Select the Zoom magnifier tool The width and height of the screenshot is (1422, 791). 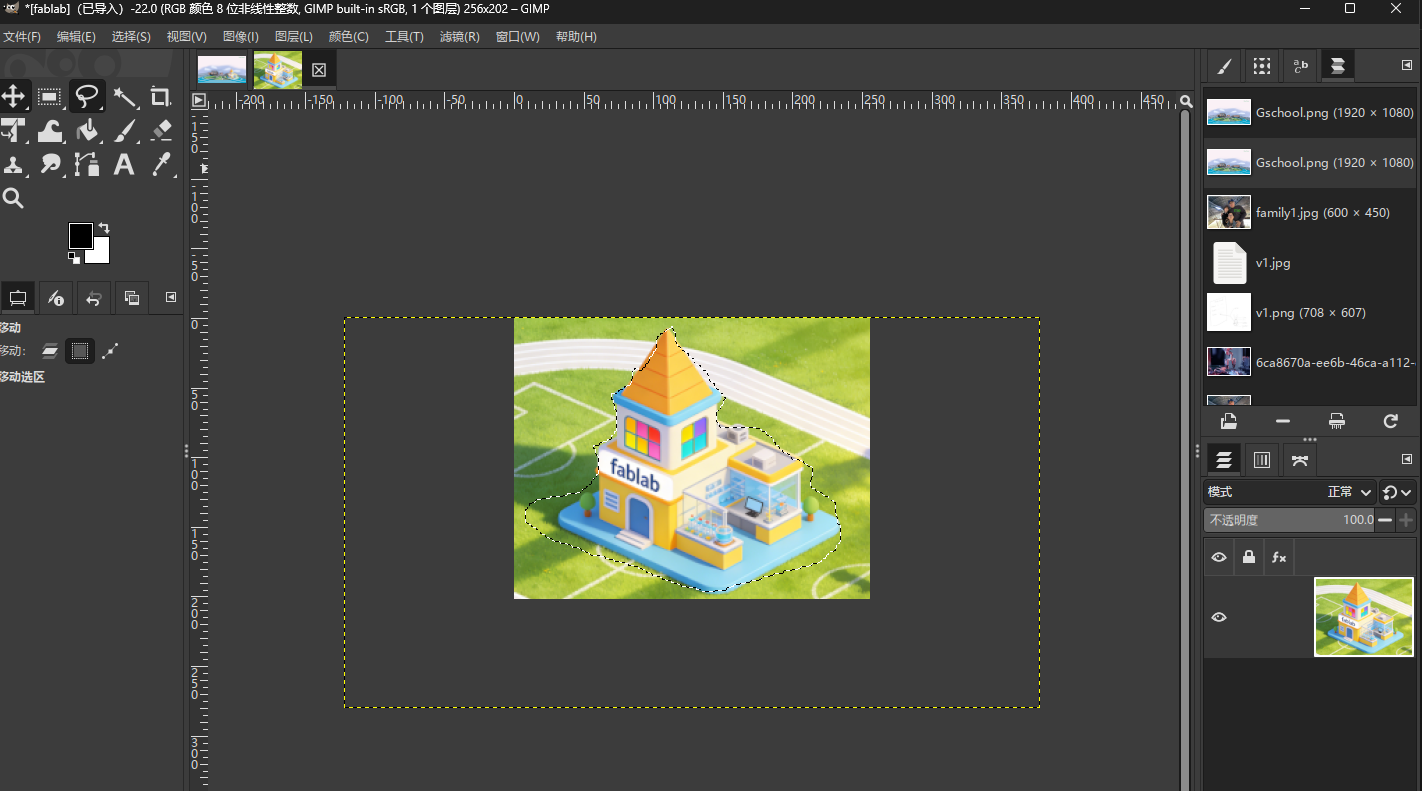coord(13,198)
